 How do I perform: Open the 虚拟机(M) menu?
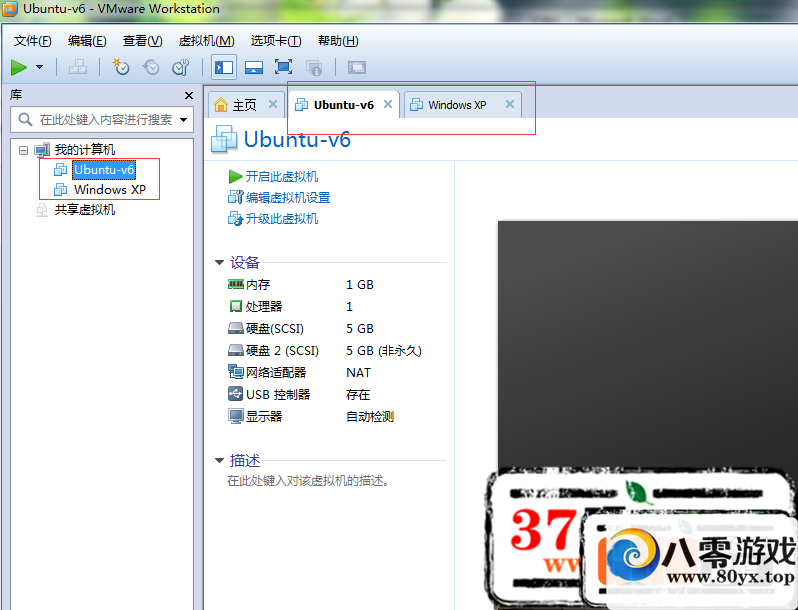click(206, 41)
